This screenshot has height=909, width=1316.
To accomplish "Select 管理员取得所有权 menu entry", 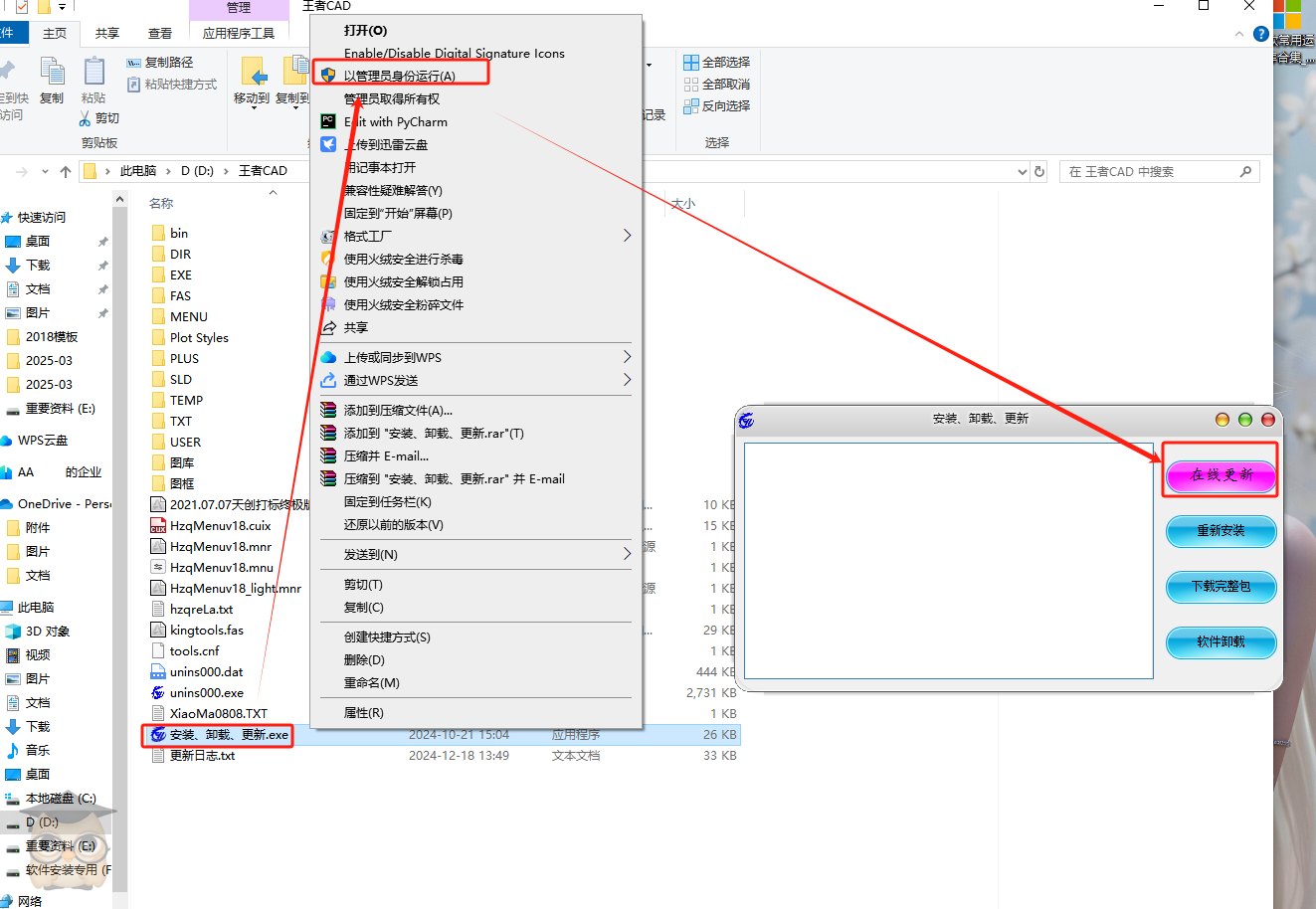I will [x=392, y=98].
